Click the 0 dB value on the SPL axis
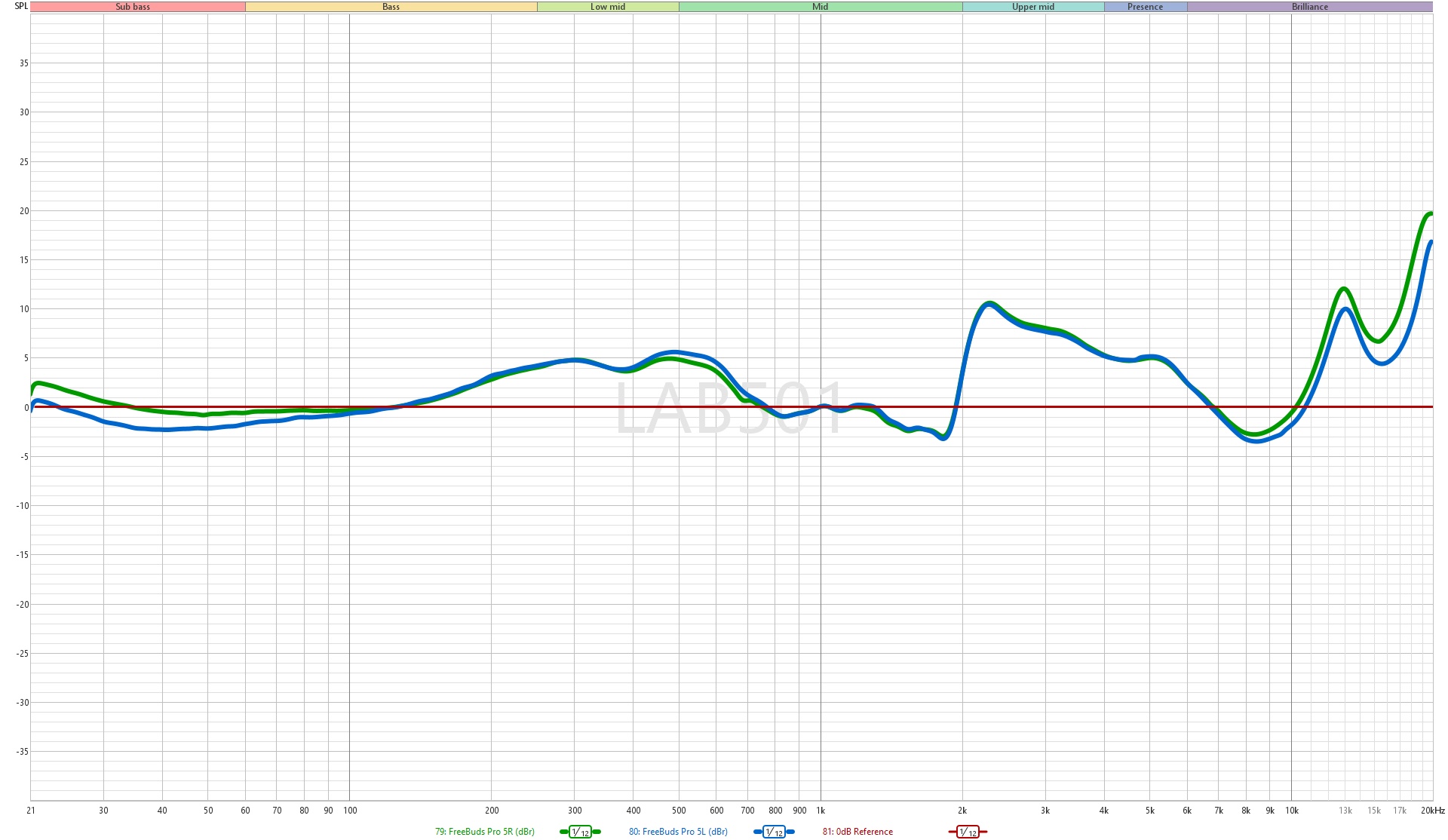 click(26, 408)
